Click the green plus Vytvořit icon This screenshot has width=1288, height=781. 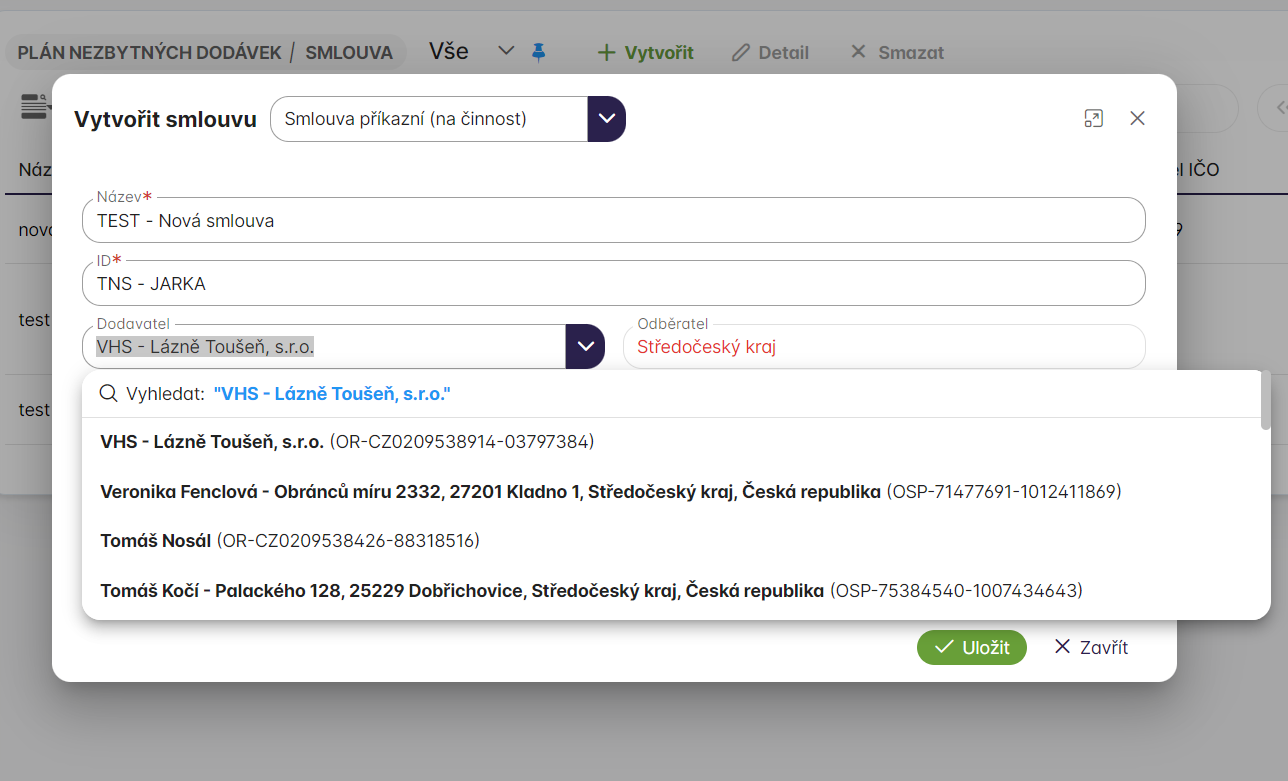pyautogui.click(x=605, y=53)
